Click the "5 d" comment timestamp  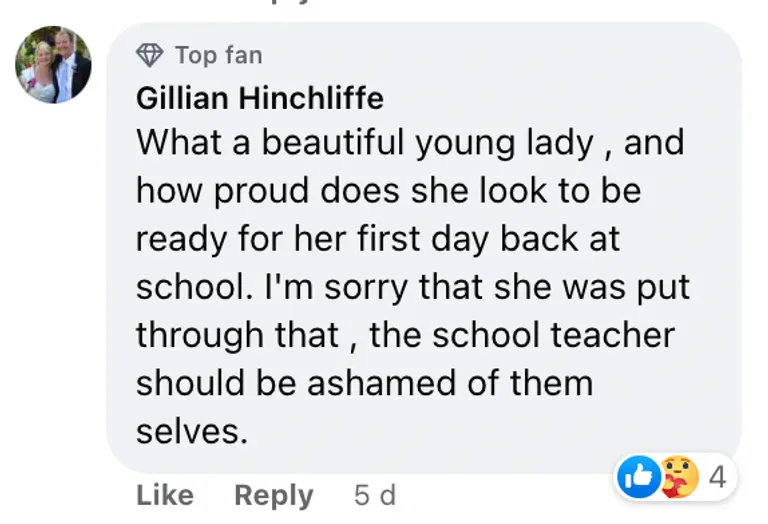pos(375,495)
